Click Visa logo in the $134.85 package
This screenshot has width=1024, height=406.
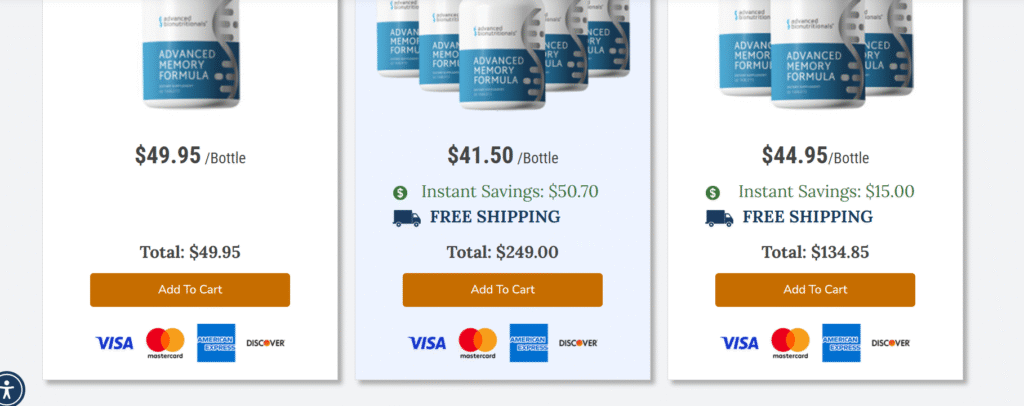pos(740,343)
